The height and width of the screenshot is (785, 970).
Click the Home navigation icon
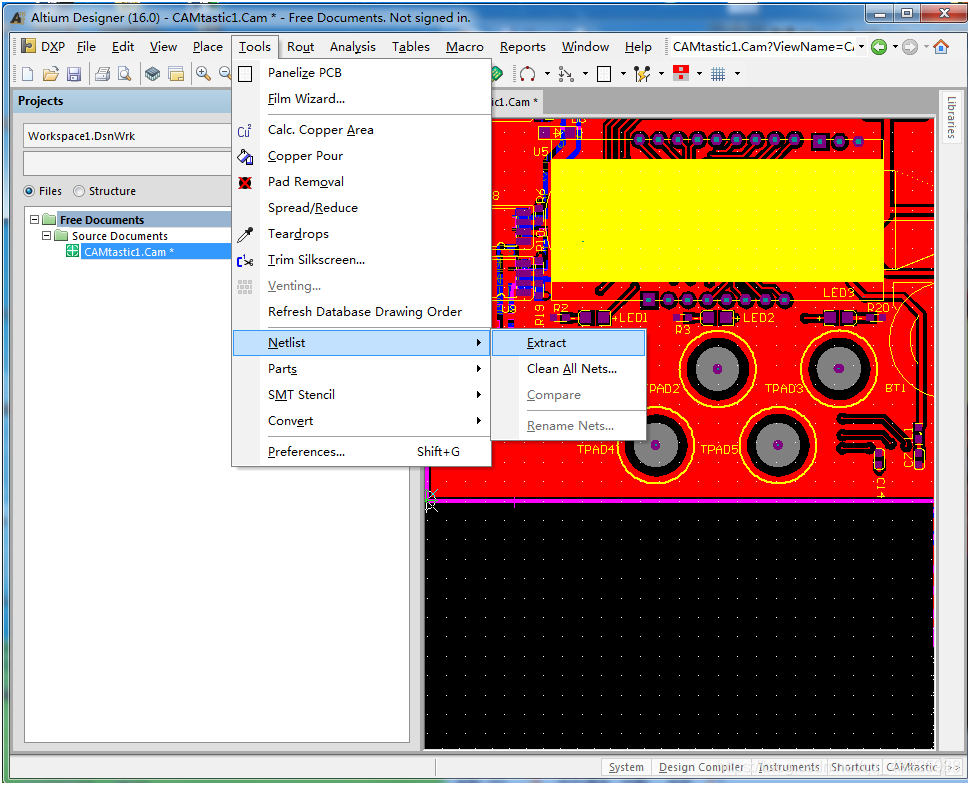[x=940, y=47]
